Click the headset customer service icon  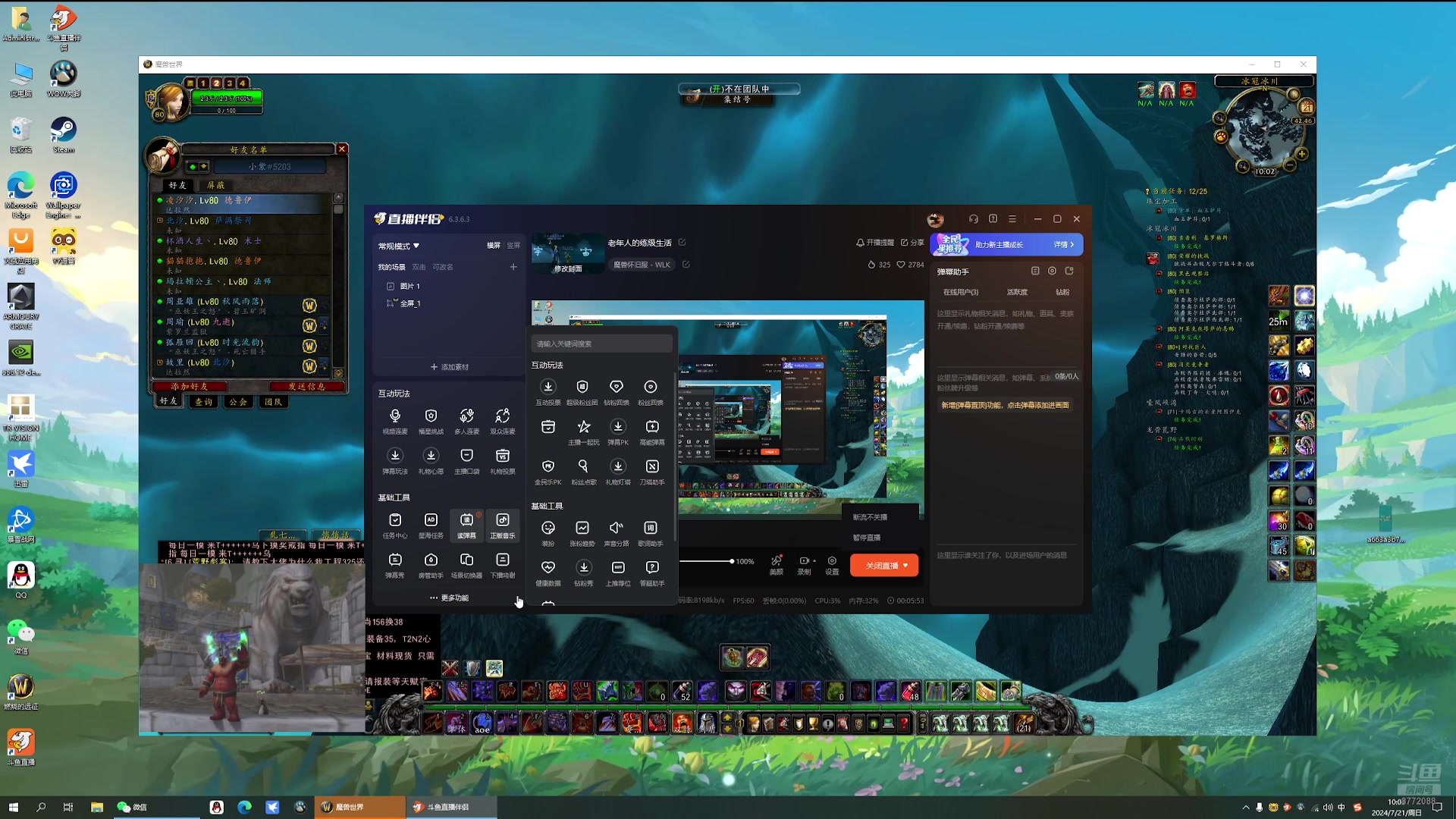click(974, 219)
